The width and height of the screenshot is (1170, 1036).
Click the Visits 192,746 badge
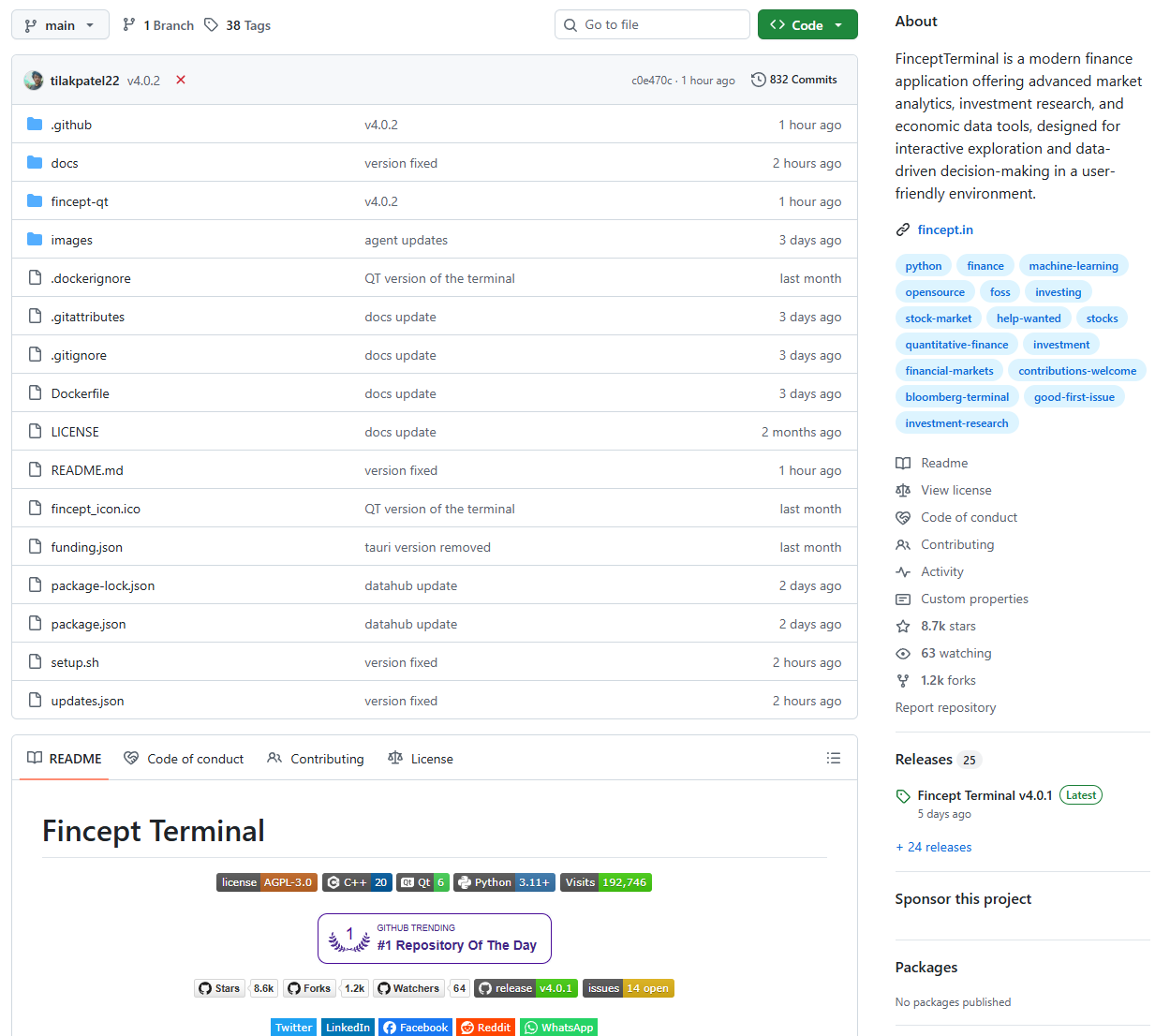pyautogui.click(x=606, y=882)
